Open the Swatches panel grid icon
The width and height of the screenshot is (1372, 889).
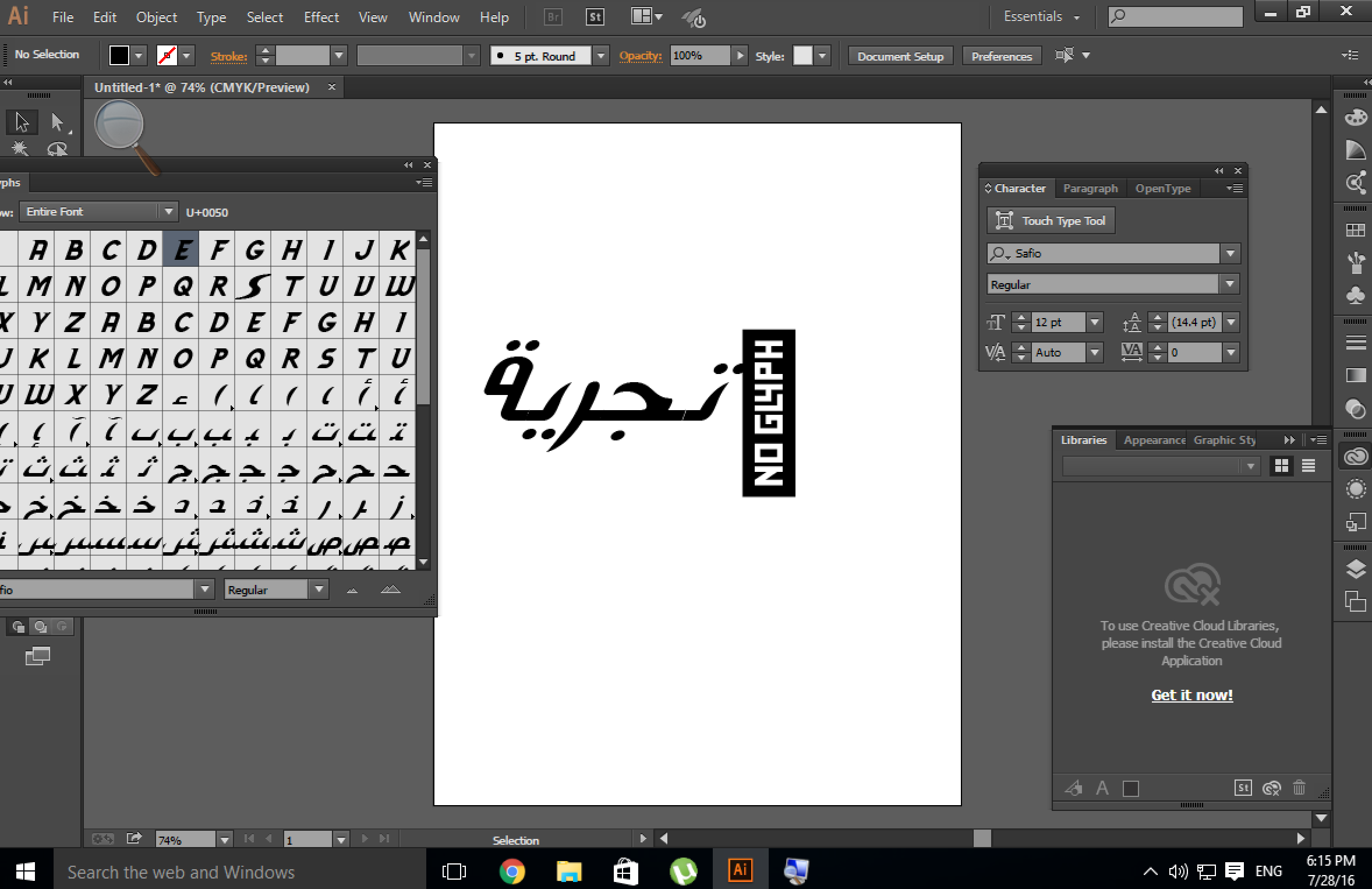[1356, 231]
